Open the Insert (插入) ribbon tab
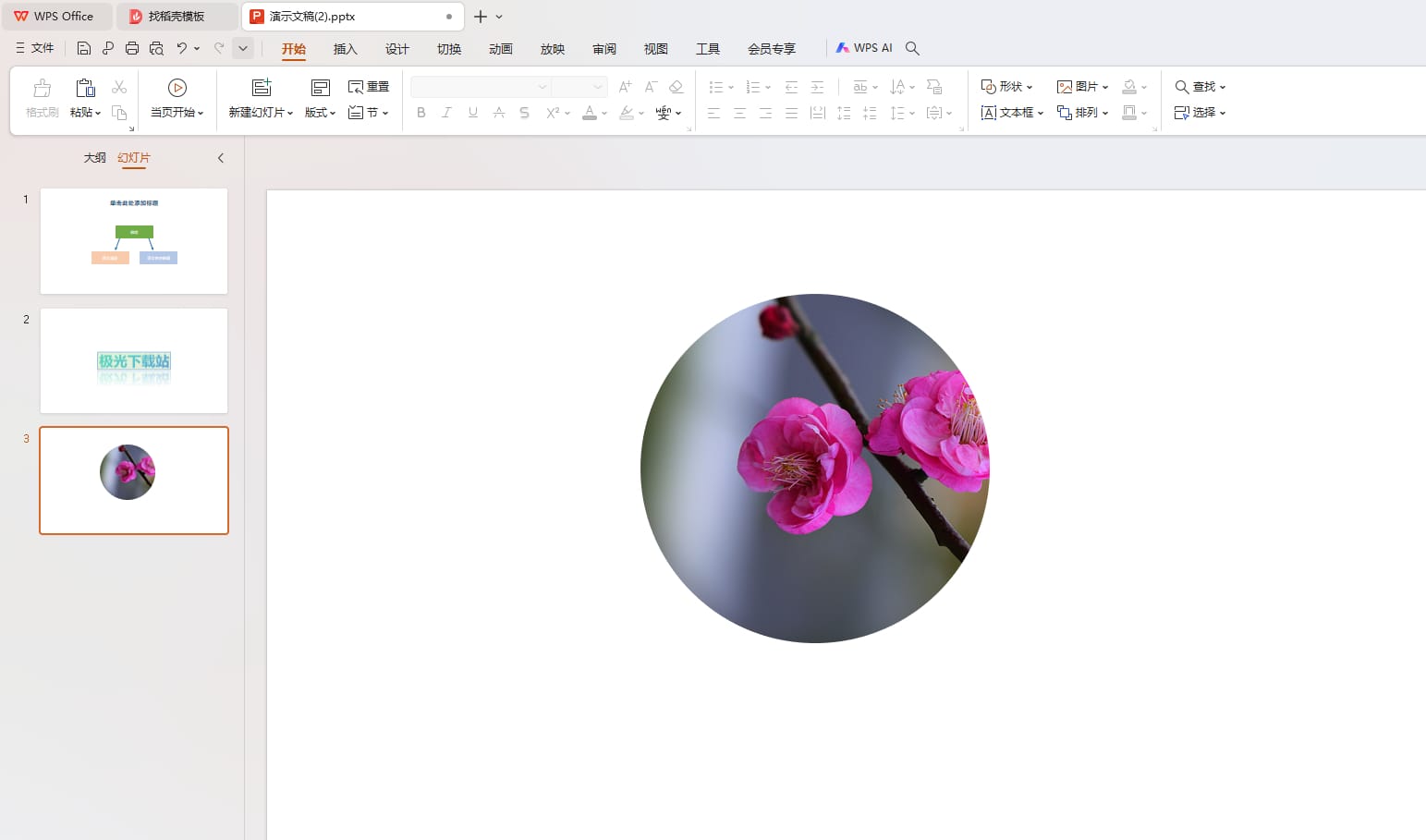Screen dimensions: 1426x840 tap(345, 49)
